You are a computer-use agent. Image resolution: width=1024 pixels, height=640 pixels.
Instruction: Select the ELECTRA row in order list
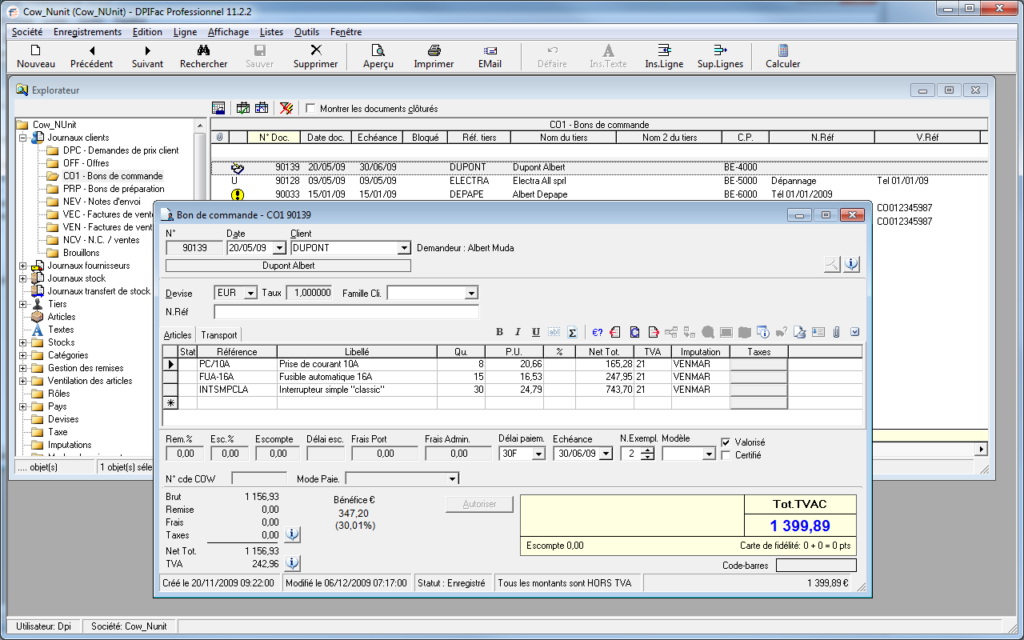tap(598, 181)
